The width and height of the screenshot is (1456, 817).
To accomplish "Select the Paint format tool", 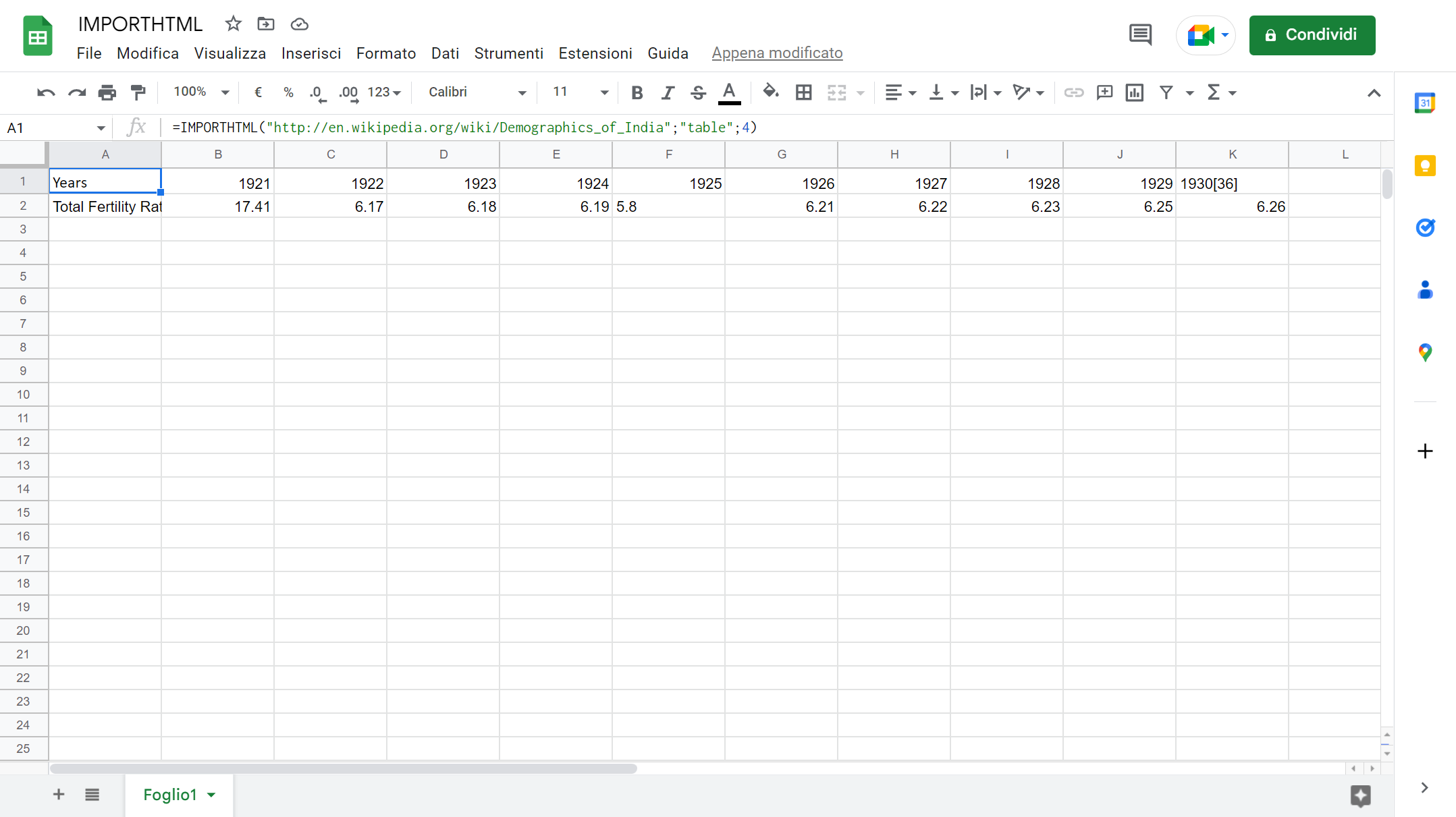I will coord(138,92).
